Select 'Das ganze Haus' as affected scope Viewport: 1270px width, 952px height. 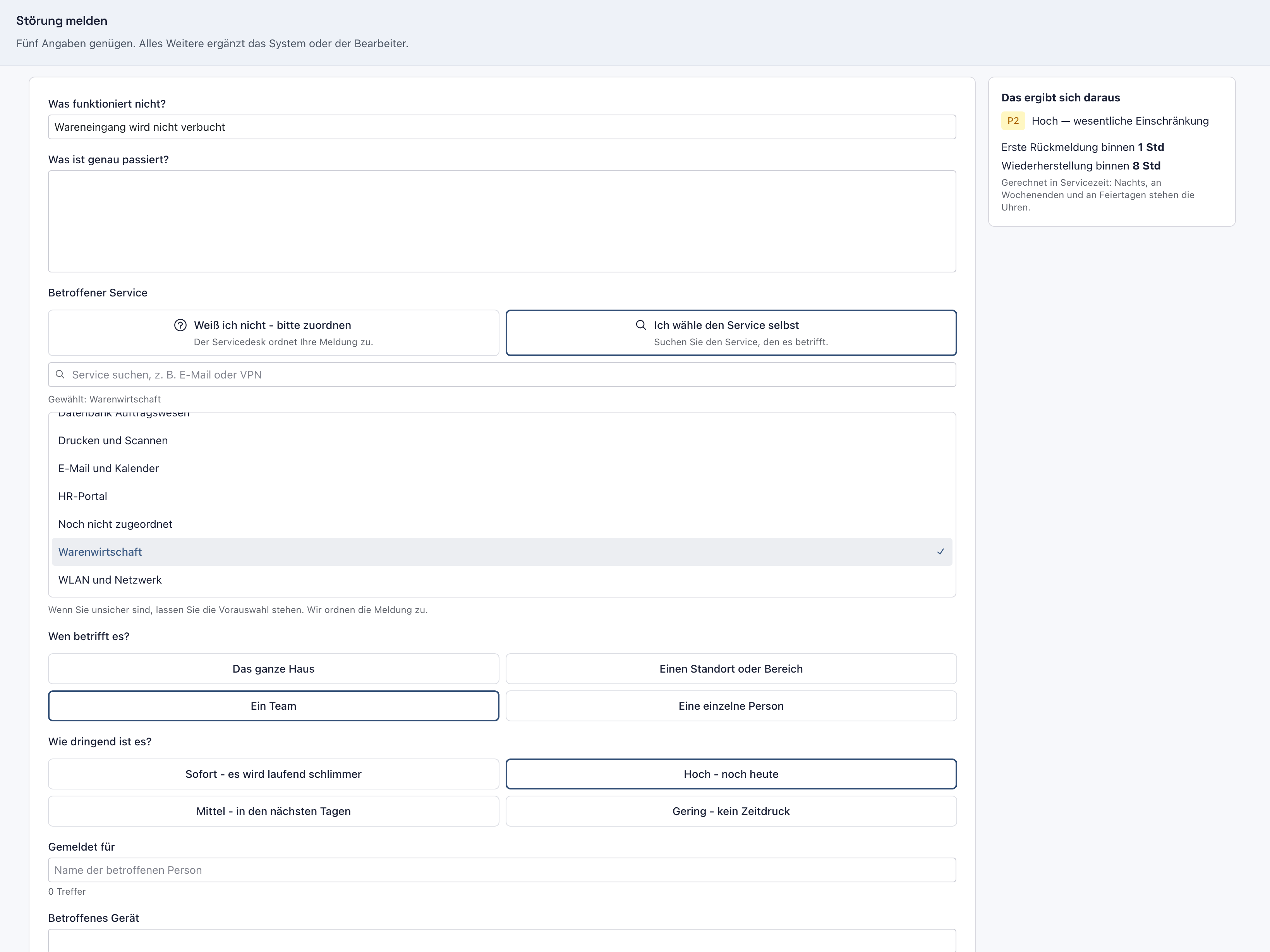273,669
